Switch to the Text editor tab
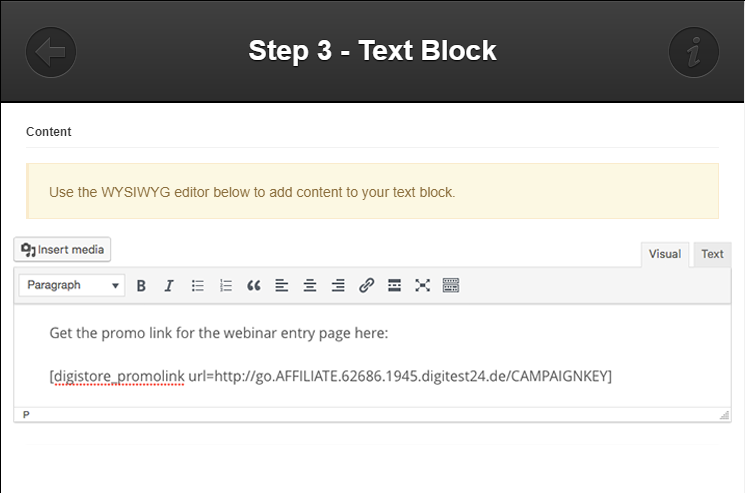The width and height of the screenshot is (745, 493). [712, 254]
